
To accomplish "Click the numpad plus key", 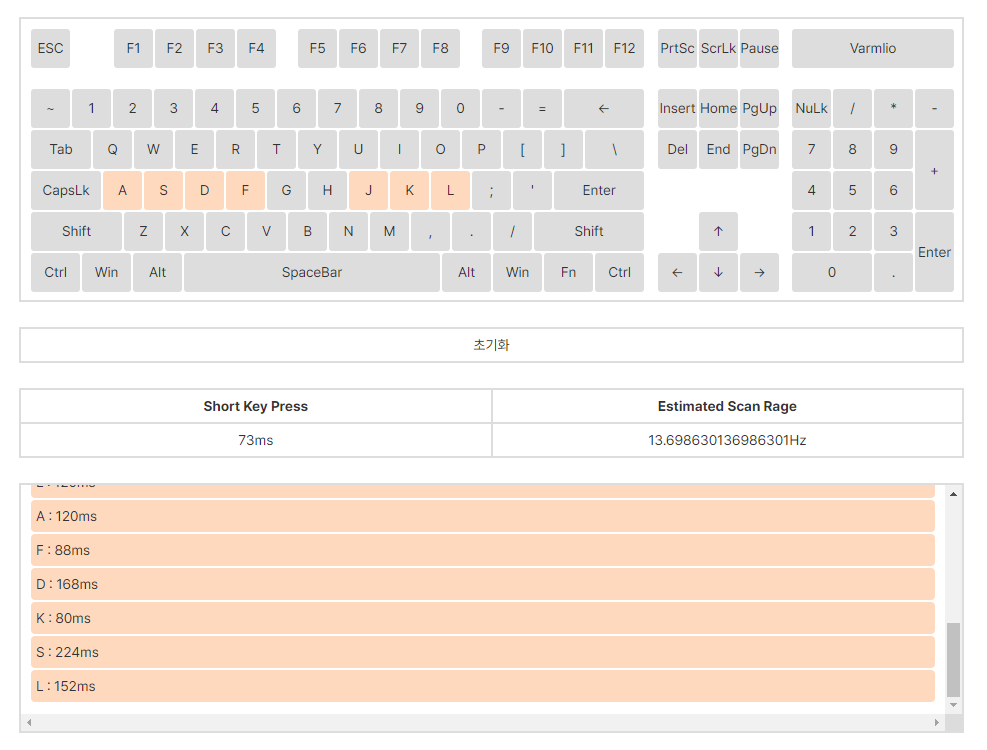I will coord(934,170).
